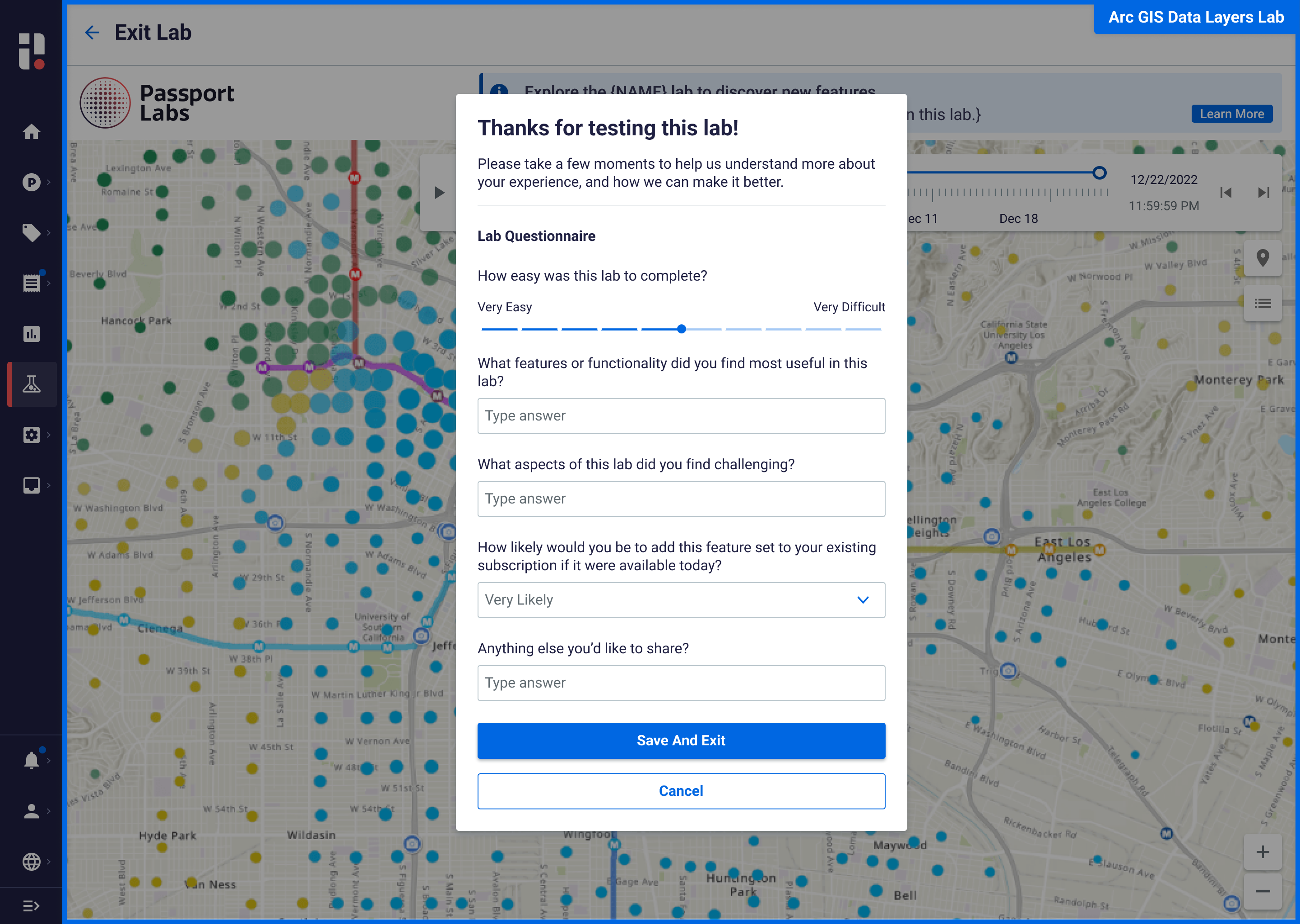Click the Very Difficult label
This screenshot has height=924, width=1300.
pos(849,307)
